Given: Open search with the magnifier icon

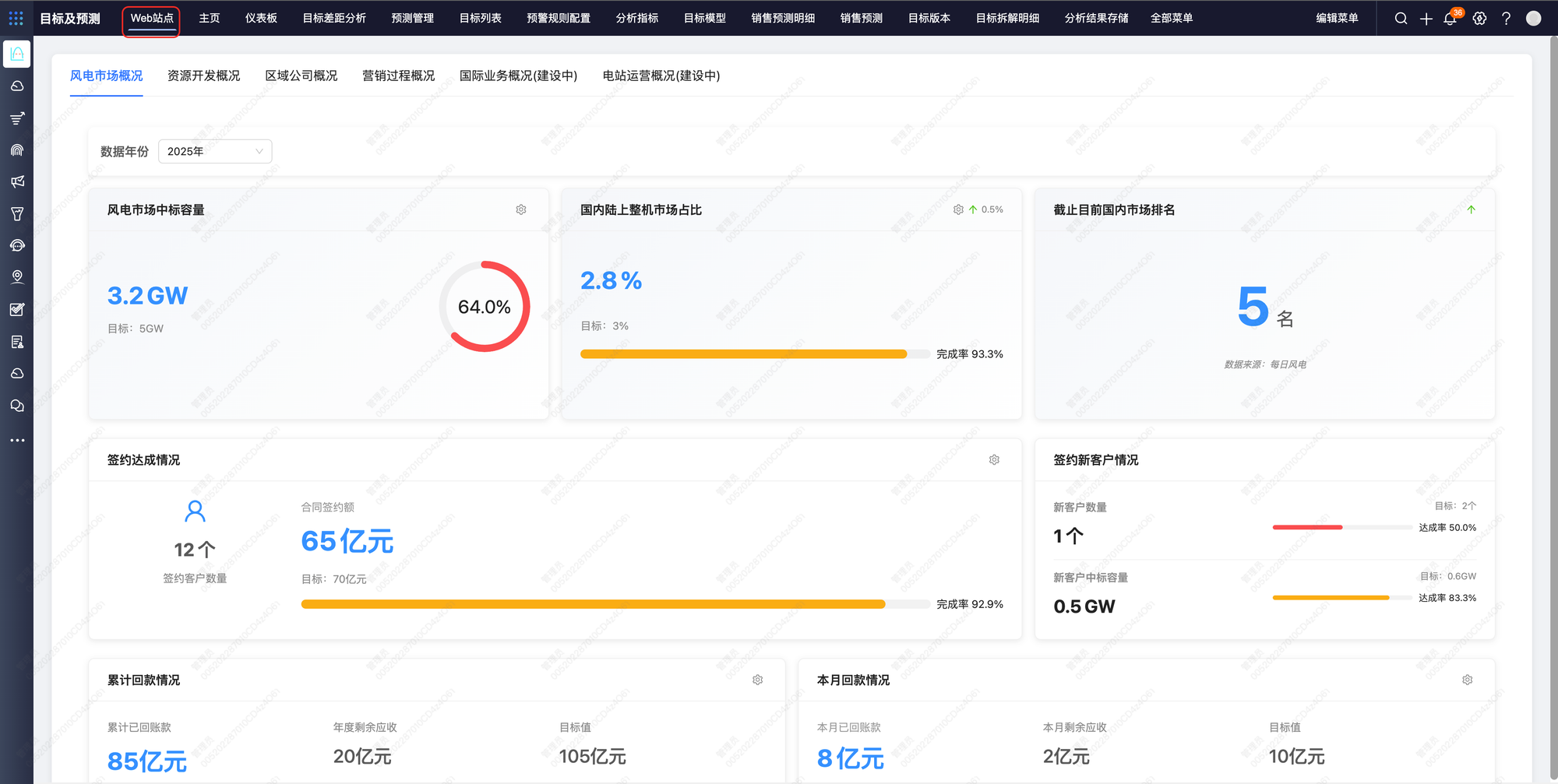Looking at the screenshot, I should [1401, 19].
